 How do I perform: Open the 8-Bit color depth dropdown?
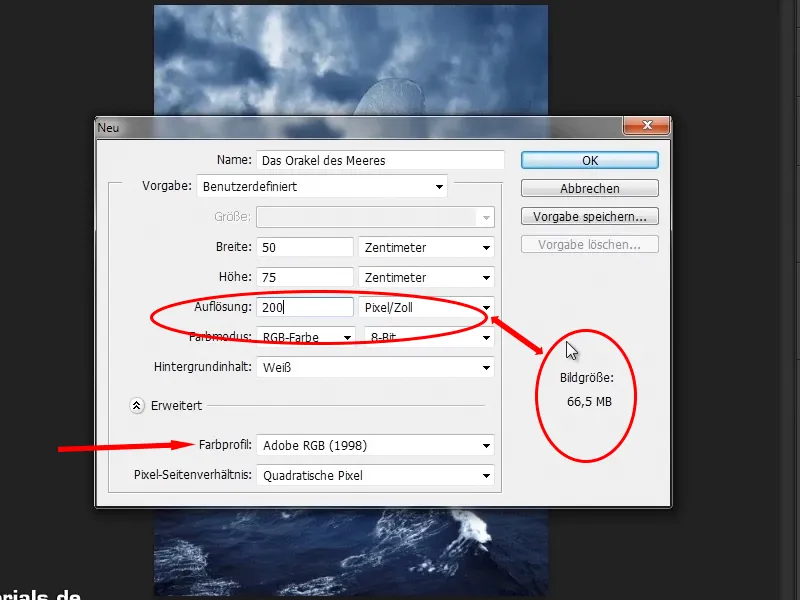[x=429, y=337]
